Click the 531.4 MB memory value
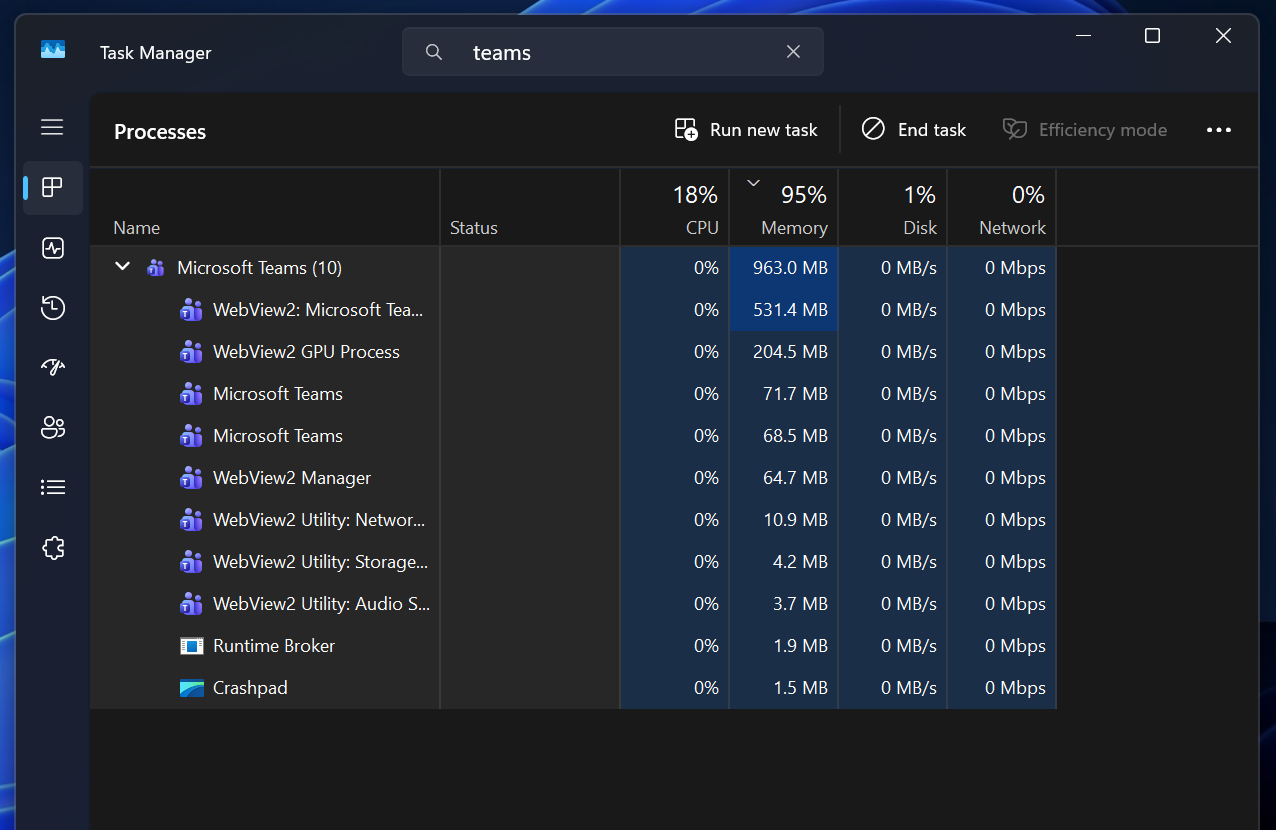1276x830 pixels. click(790, 310)
